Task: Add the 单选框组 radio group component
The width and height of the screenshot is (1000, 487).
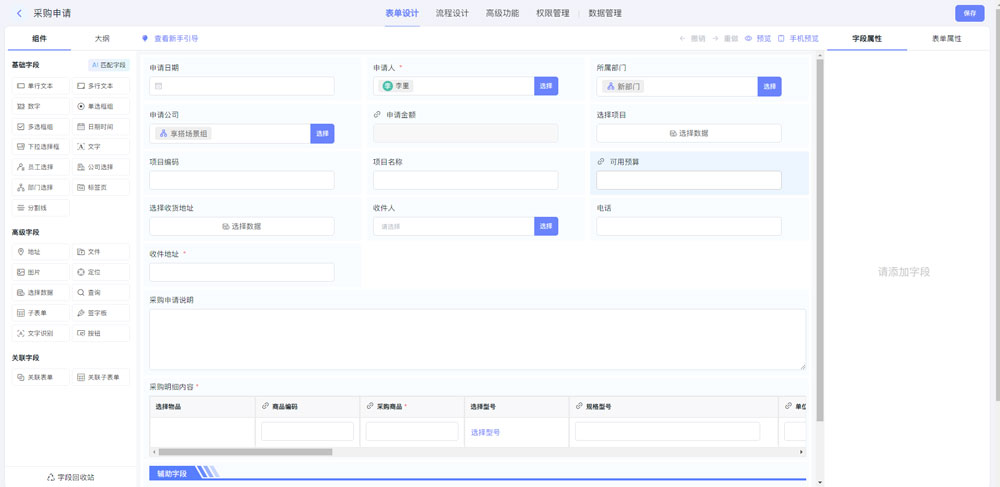Action: click(100, 106)
